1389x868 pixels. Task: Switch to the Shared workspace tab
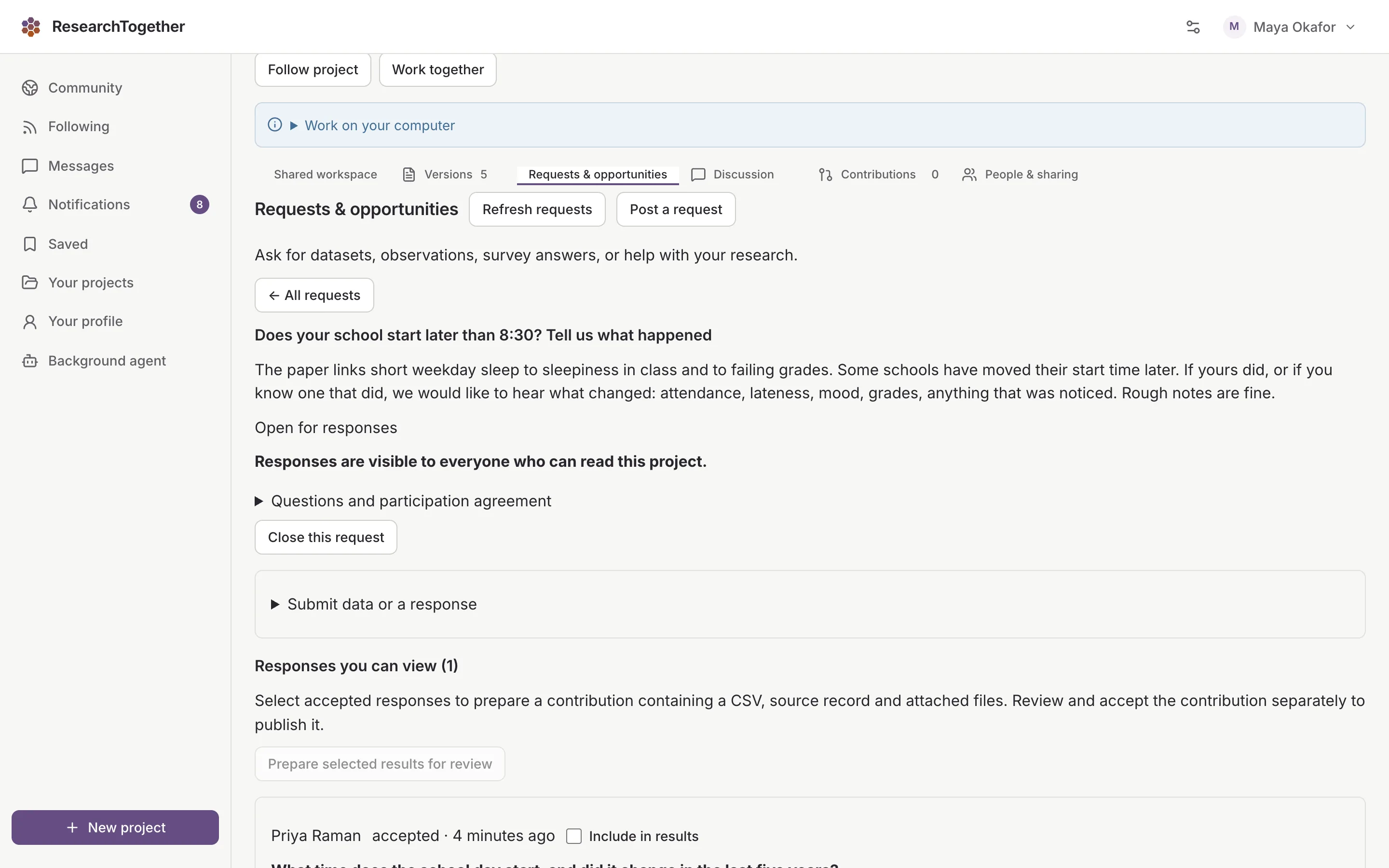coord(325,175)
